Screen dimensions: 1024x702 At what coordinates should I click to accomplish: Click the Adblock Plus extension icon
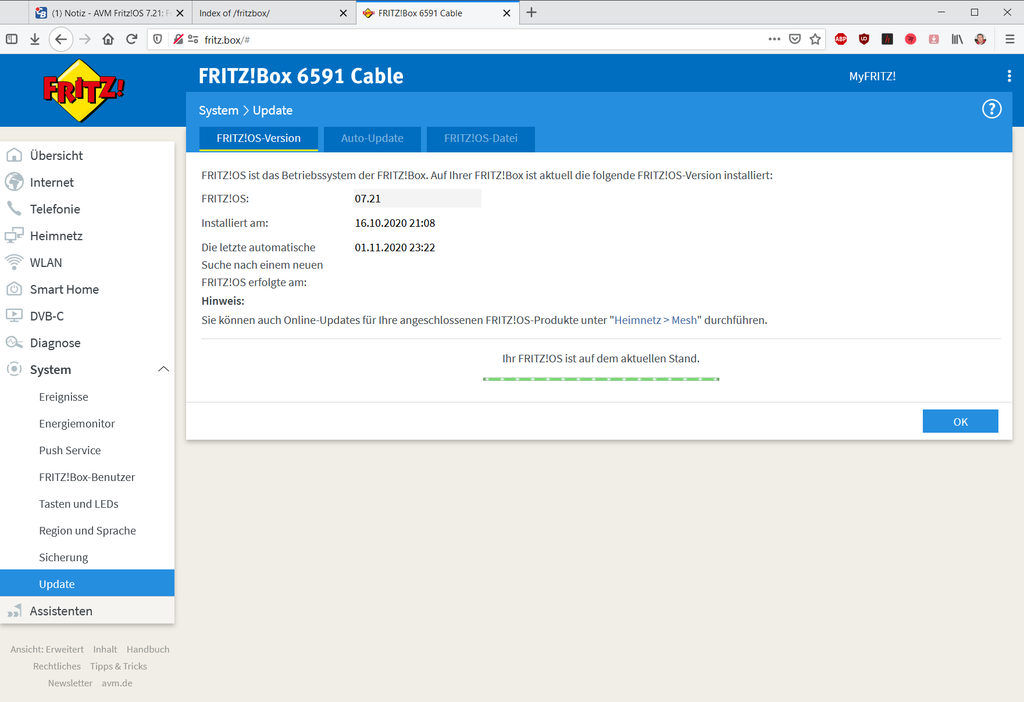click(x=841, y=39)
